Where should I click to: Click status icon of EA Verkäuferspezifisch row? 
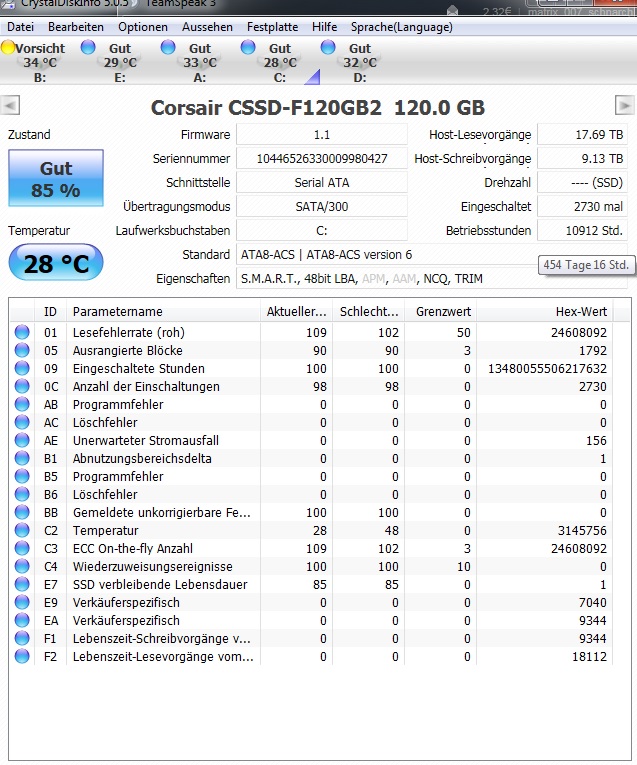click(x=22, y=621)
